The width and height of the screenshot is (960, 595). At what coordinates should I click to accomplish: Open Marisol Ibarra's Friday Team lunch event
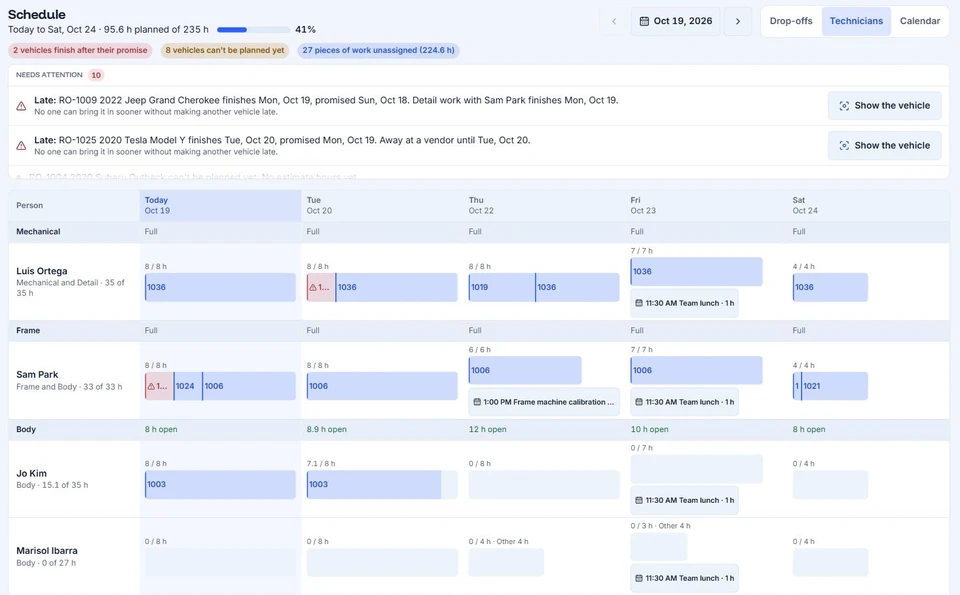coord(684,578)
